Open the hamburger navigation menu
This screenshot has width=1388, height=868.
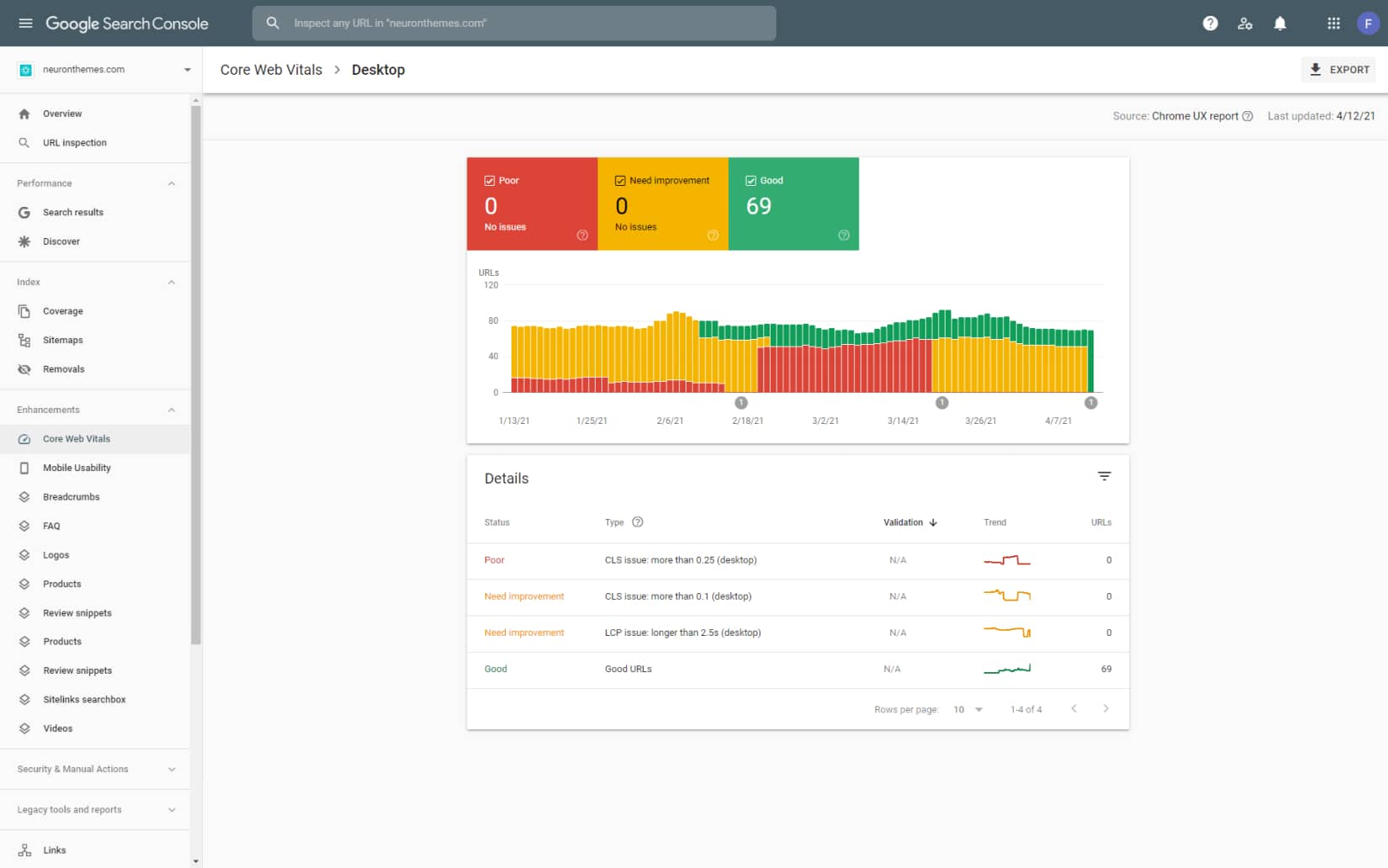25,23
